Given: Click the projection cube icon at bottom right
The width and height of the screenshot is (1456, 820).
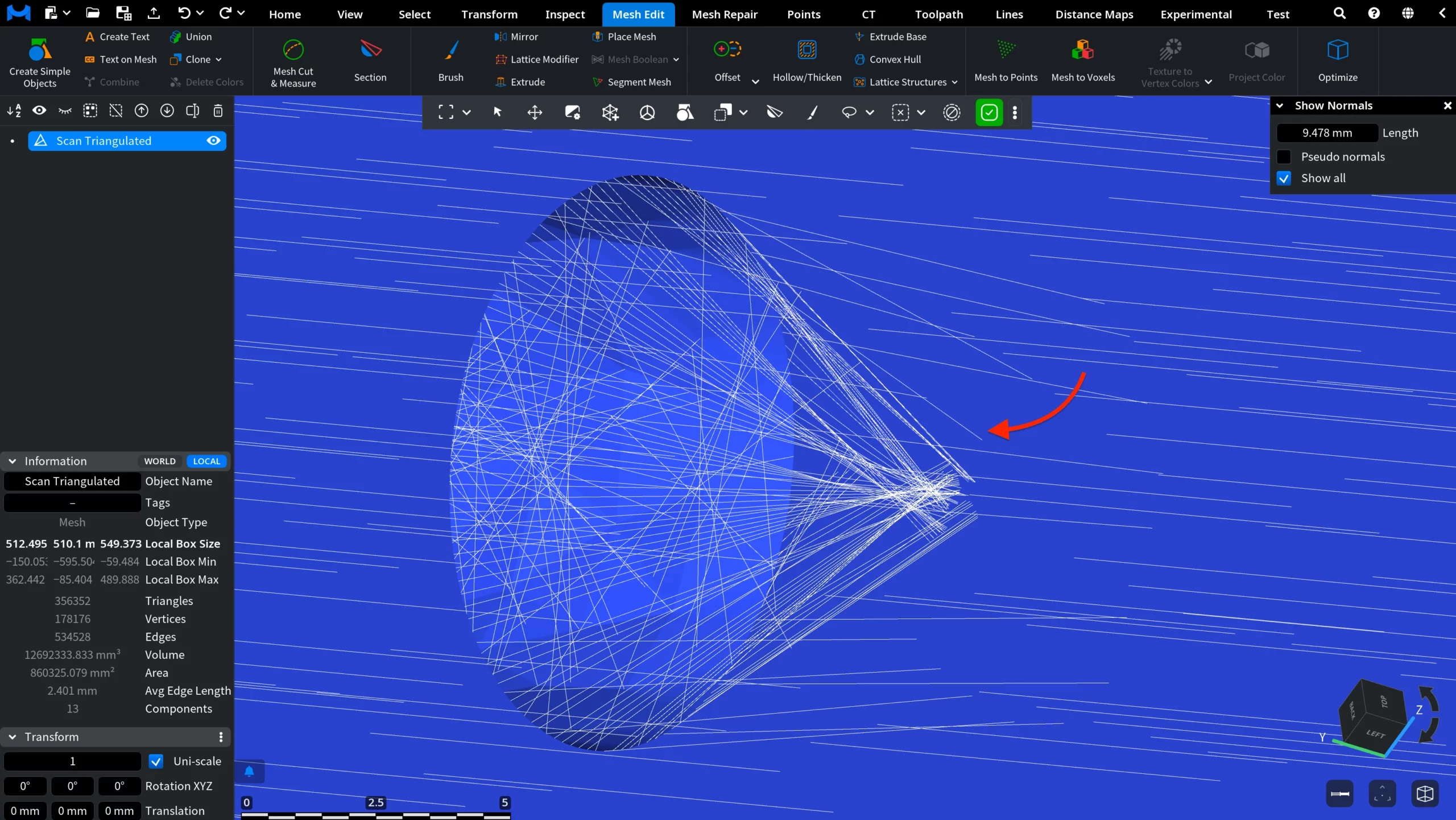Looking at the screenshot, I should [1425, 794].
